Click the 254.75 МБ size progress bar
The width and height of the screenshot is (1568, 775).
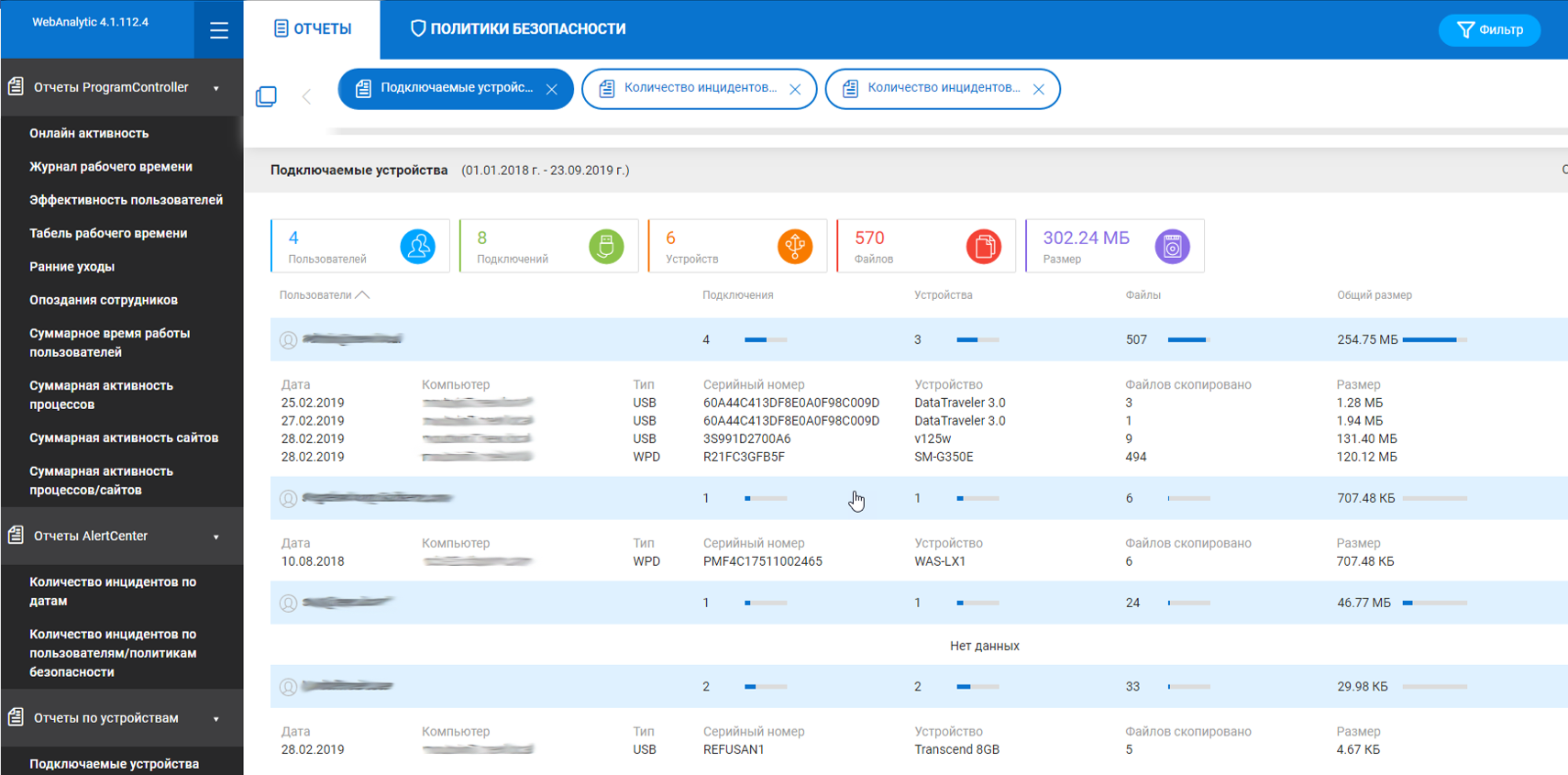click(x=1434, y=340)
